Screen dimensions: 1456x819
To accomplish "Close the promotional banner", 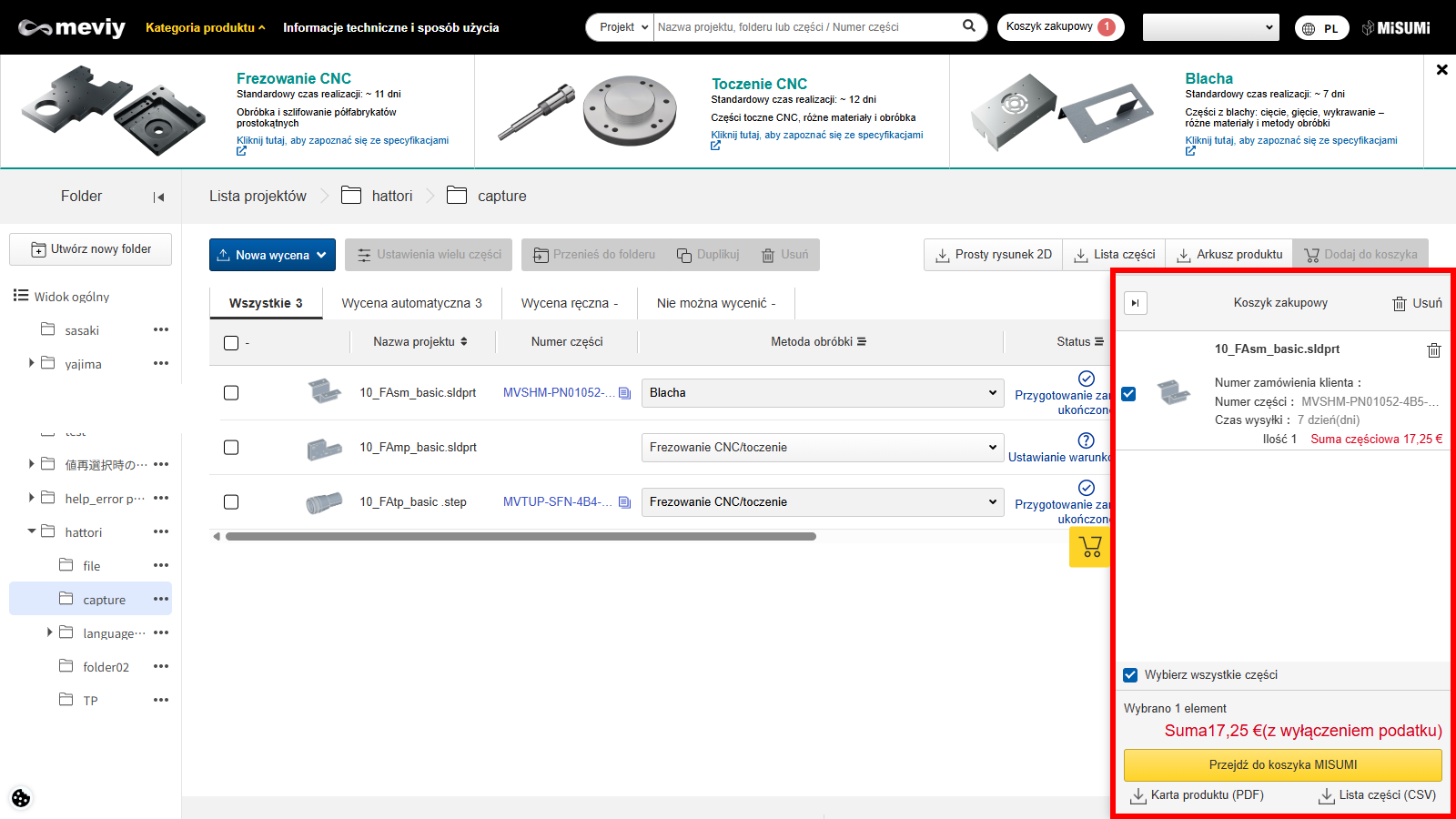I will [1441, 69].
